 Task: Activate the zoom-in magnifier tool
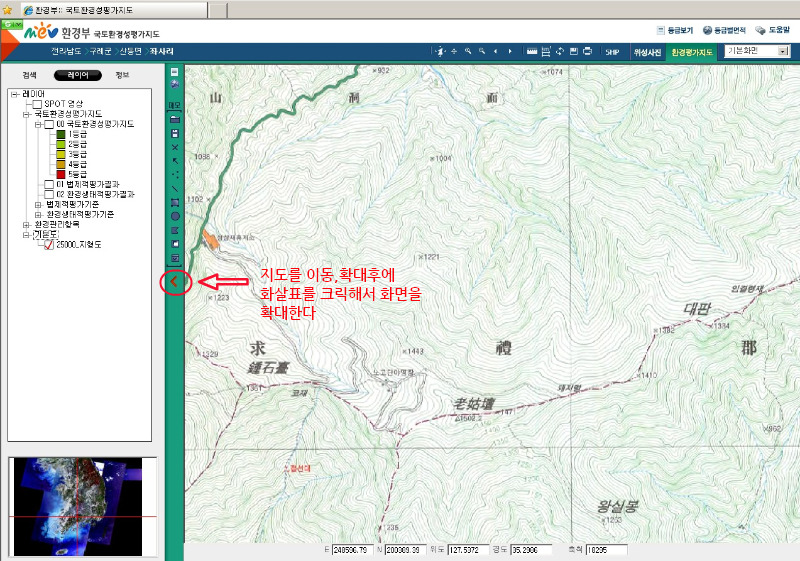(x=468, y=52)
